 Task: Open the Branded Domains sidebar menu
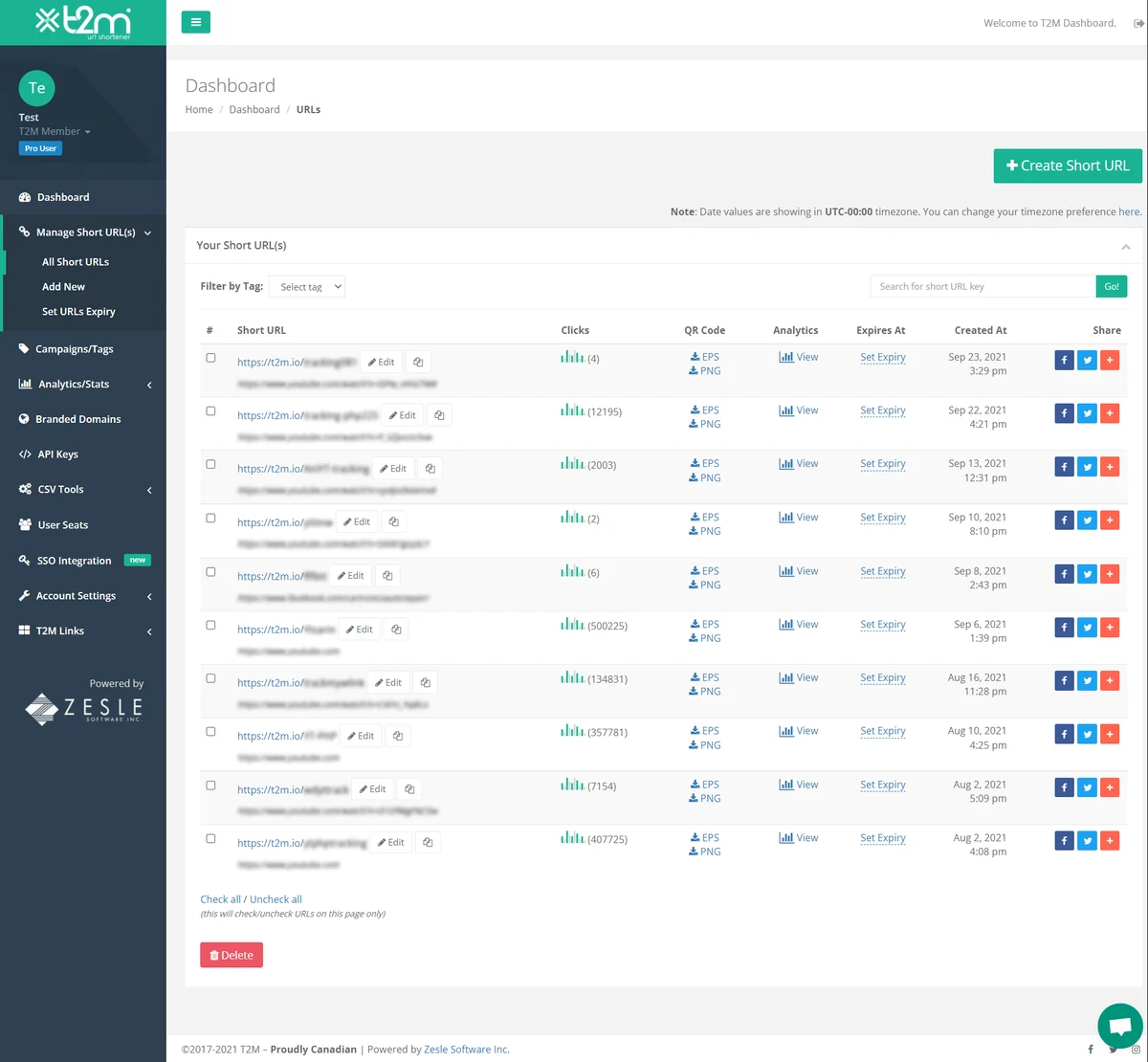coord(76,418)
